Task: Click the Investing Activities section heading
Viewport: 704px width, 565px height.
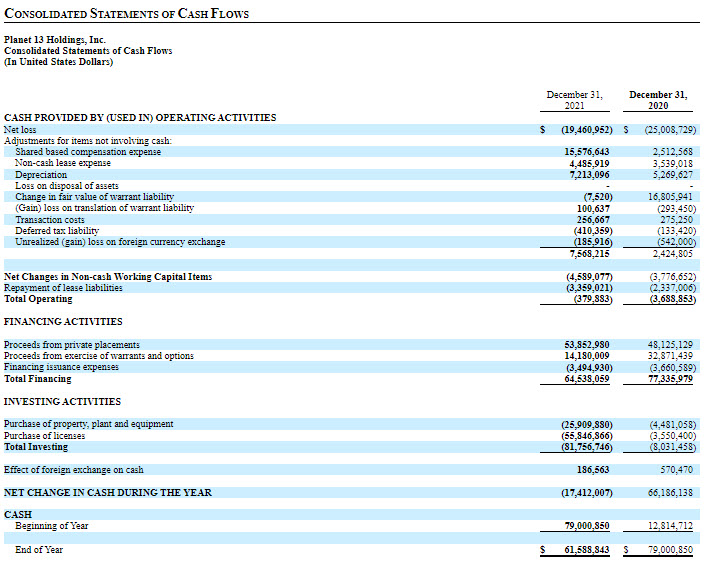Action: click(x=62, y=402)
